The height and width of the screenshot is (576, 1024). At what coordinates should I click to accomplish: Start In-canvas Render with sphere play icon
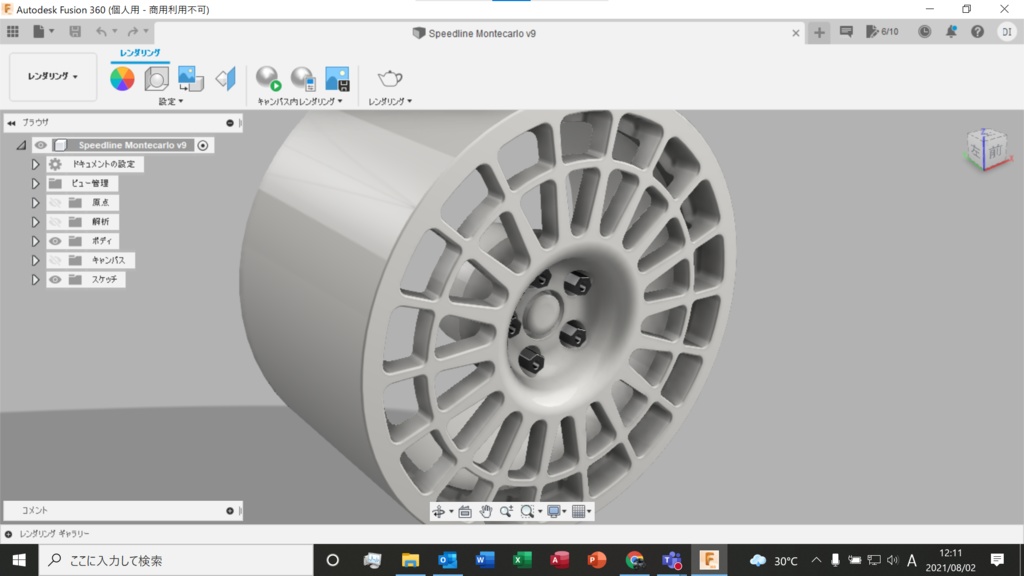coord(268,78)
